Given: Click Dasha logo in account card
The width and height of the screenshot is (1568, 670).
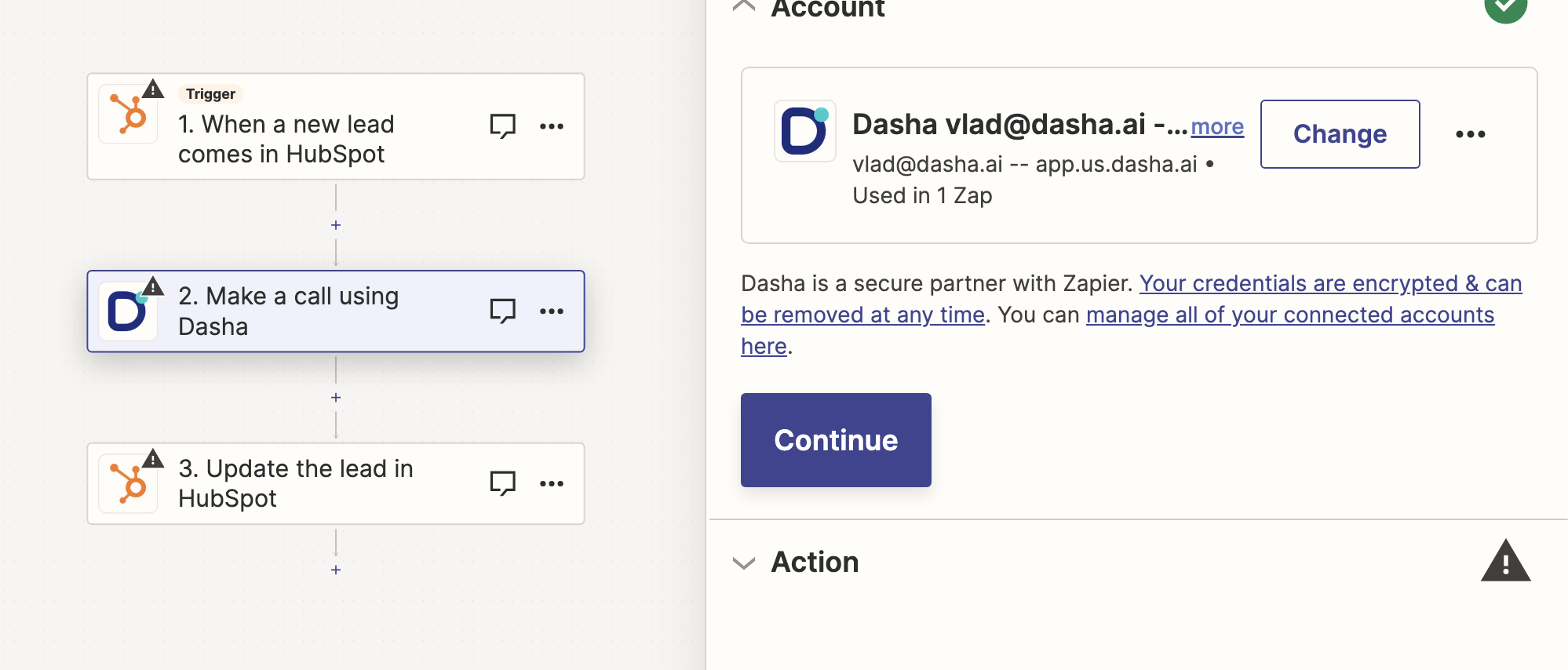Looking at the screenshot, I should coord(804,131).
